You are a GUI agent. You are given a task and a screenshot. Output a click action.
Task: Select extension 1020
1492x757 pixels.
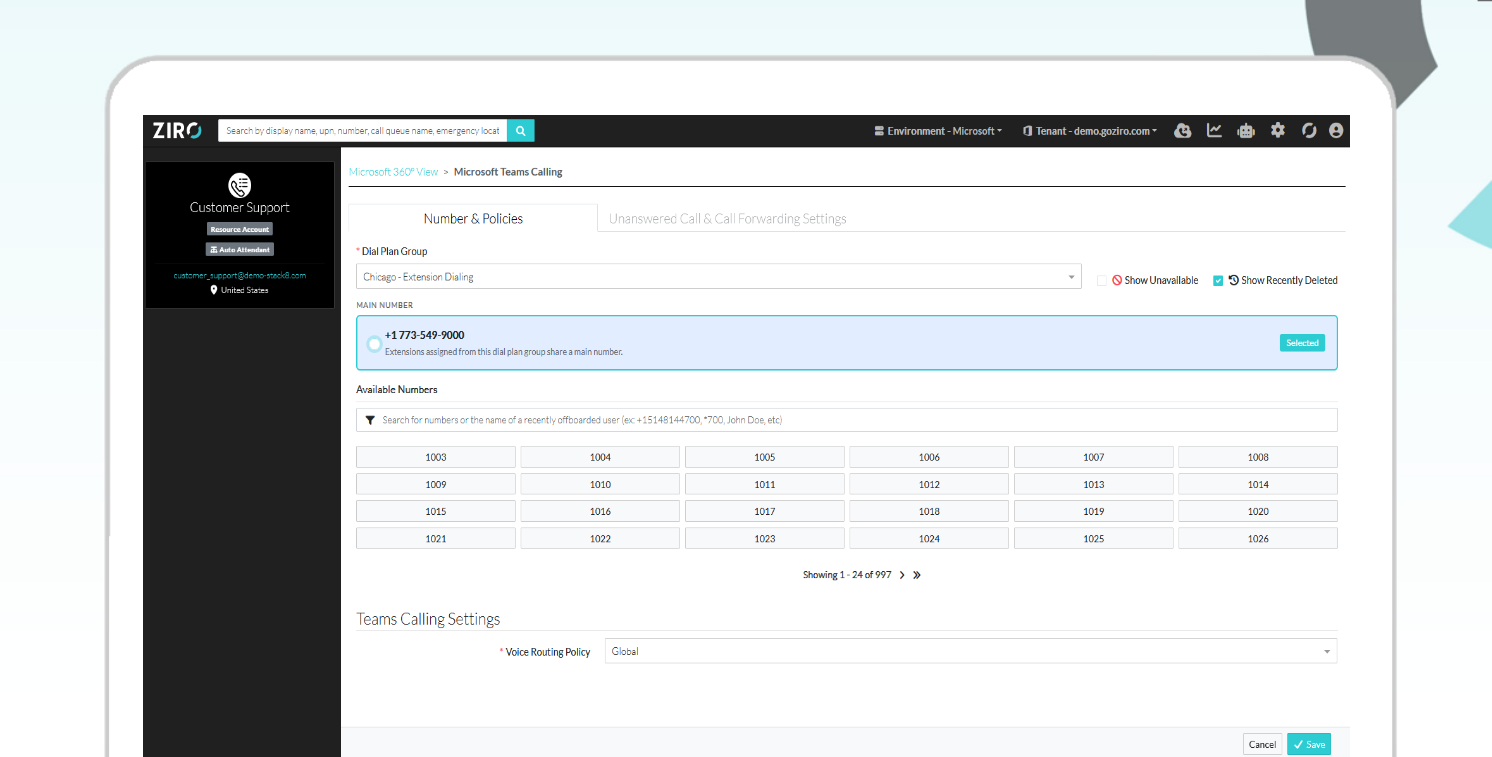[x=1258, y=511]
